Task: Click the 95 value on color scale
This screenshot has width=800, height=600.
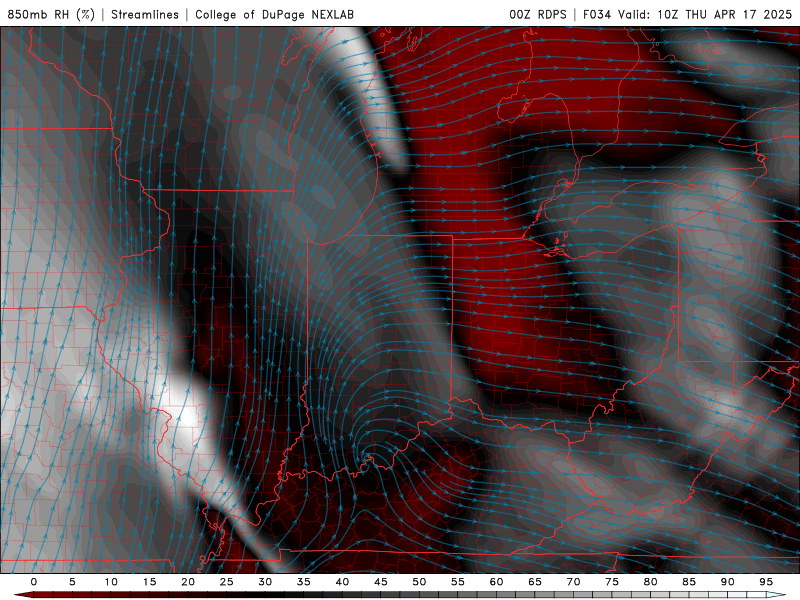Action: coord(766,582)
